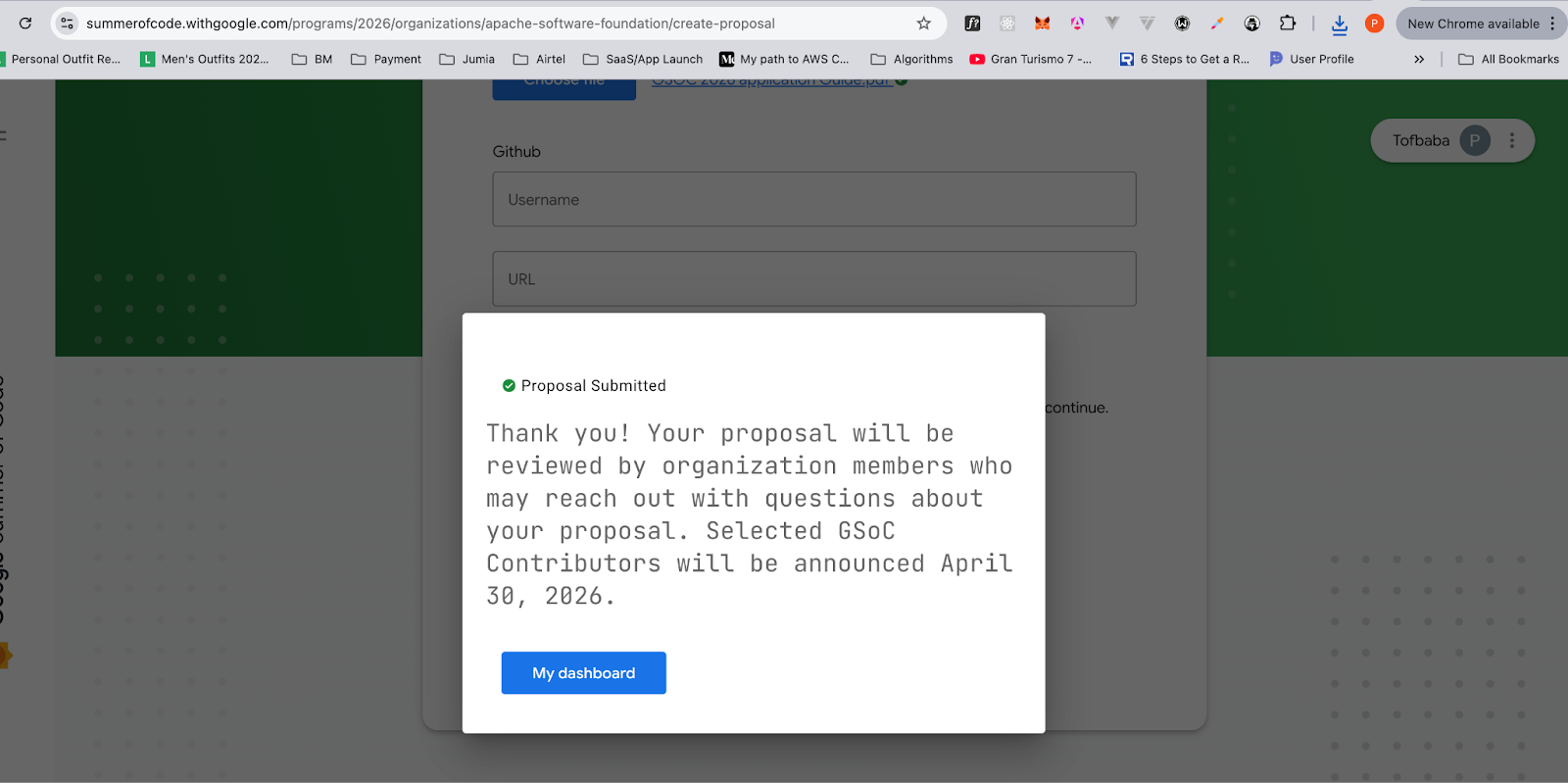The height and width of the screenshot is (783, 1568).
Task: Open the Vue devtools extension icon
Action: 1112,24
